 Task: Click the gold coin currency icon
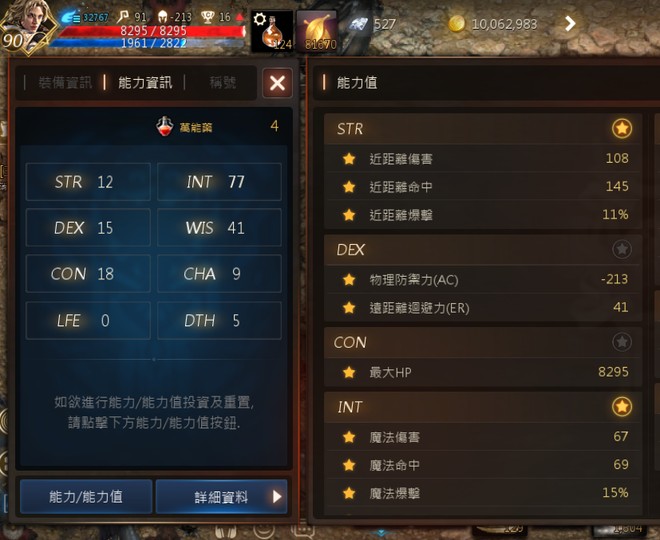pyautogui.click(x=456, y=24)
